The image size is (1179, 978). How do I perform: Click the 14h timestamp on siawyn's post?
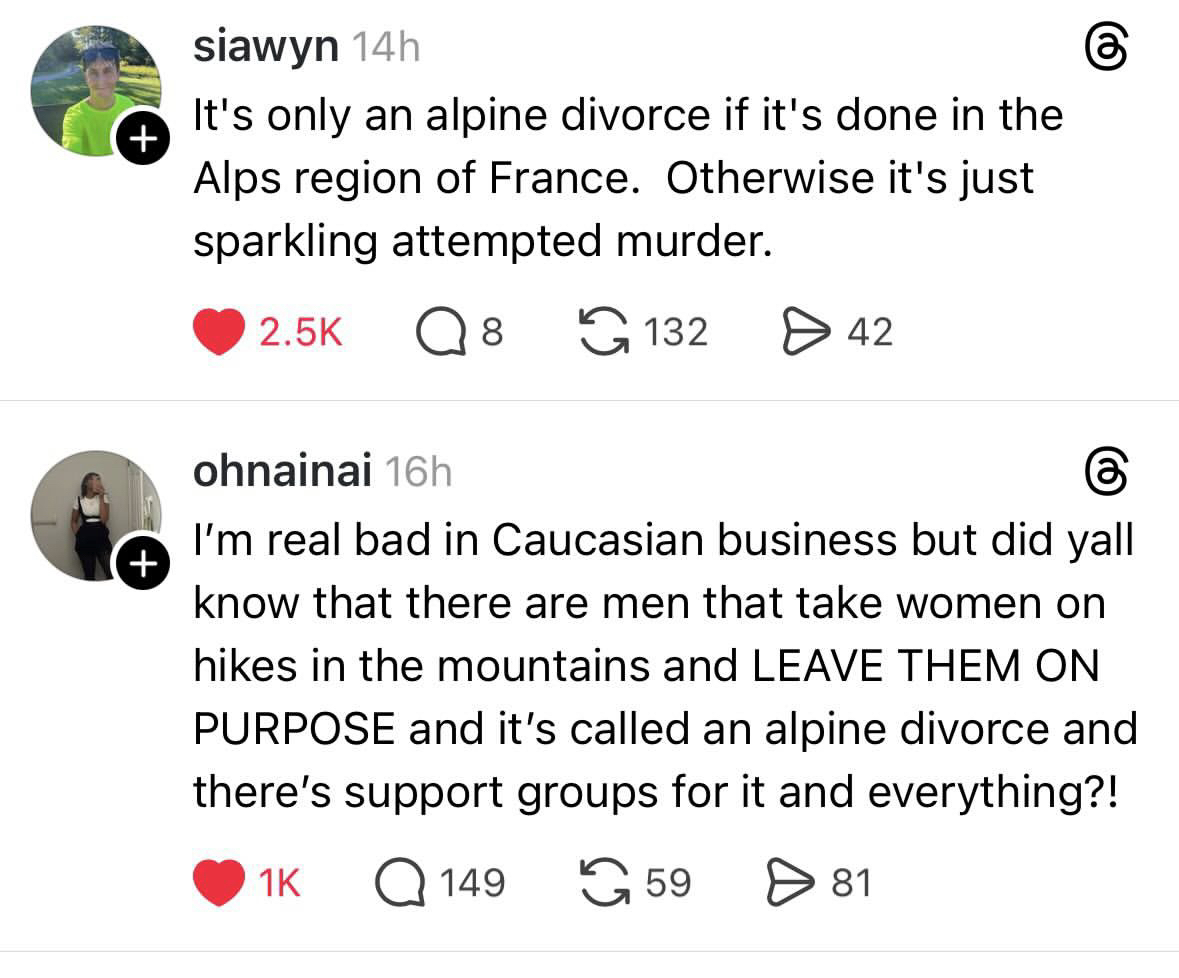coord(386,48)
